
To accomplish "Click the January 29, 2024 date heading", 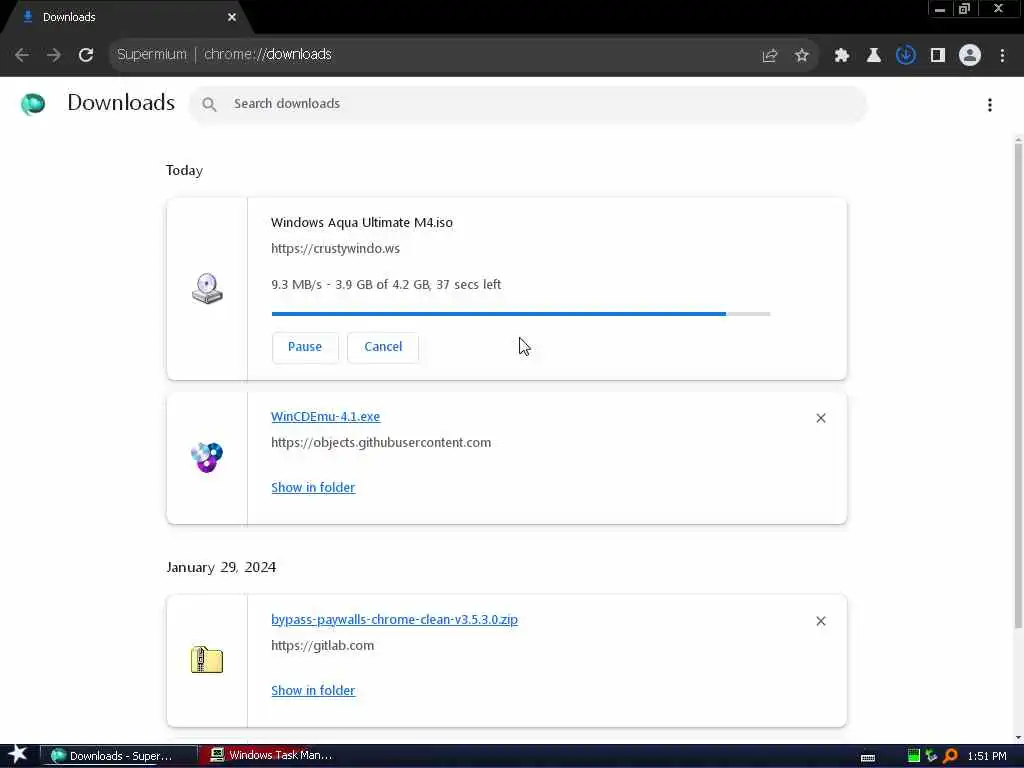I will click(x=221, y=567).
